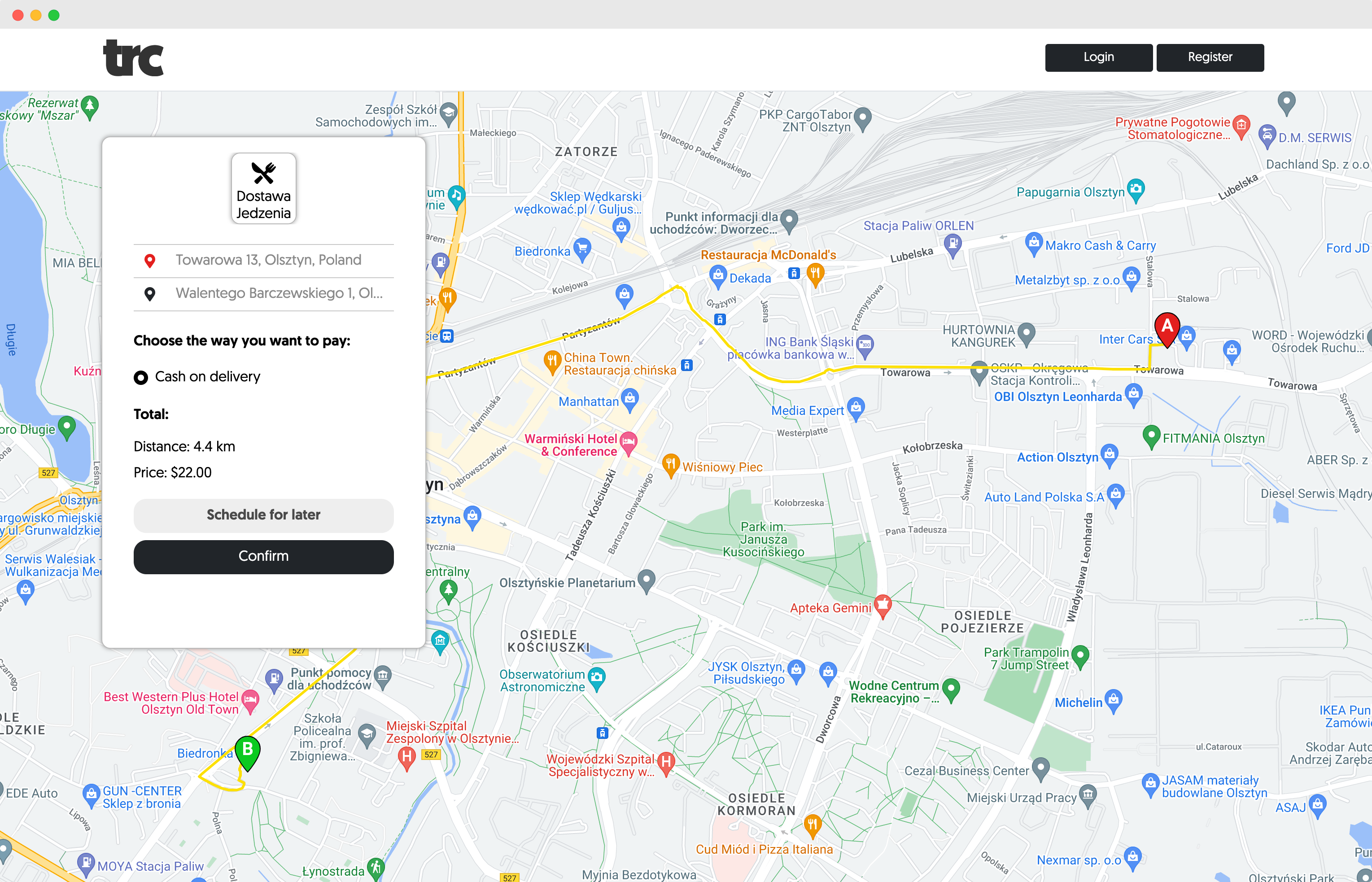Image resolution: width=1372 pixels, height=882 pixels.
Task: Click the green B destination marker
Action: [247, 751]
